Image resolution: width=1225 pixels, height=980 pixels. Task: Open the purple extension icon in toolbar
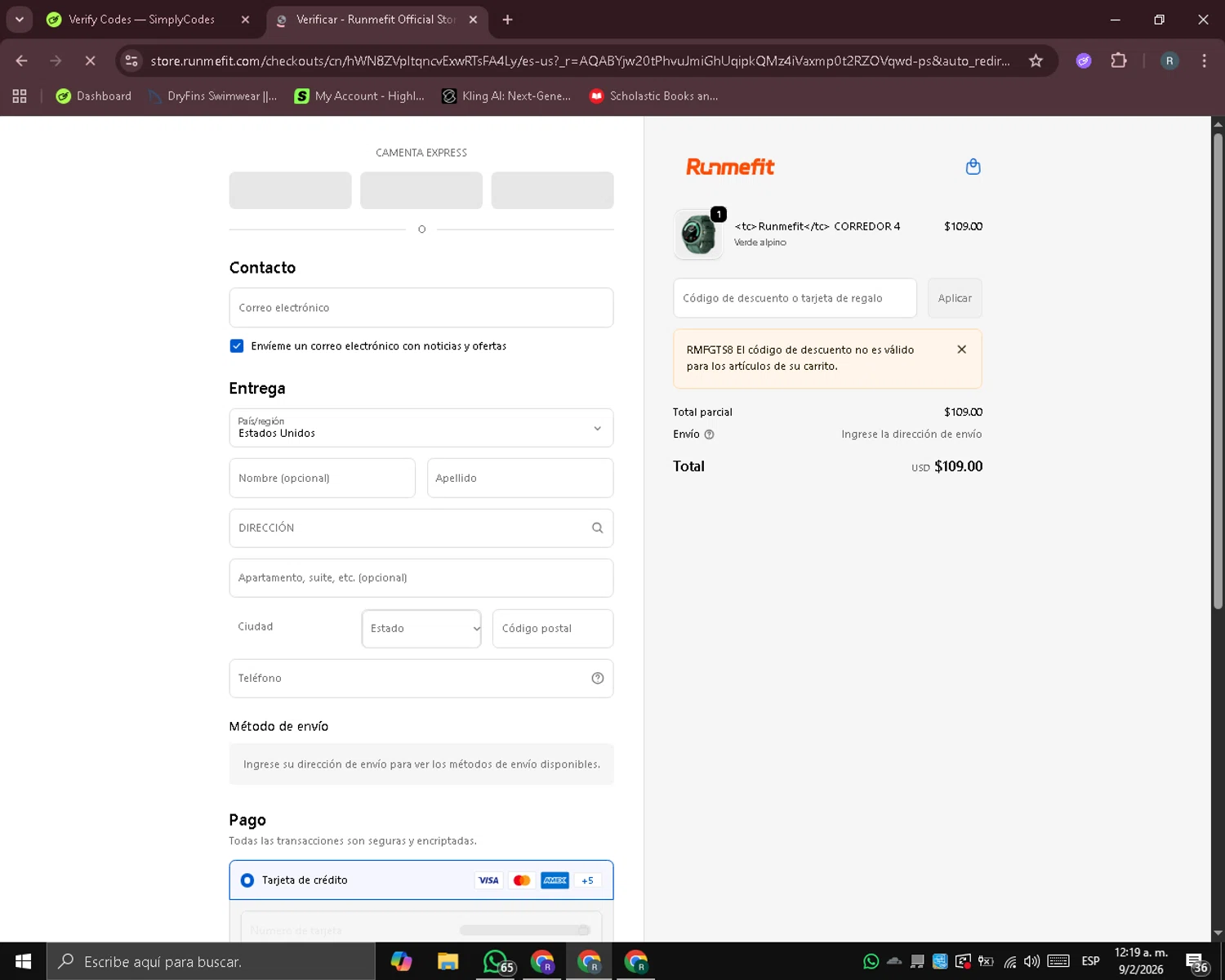(x=1084, y=60)
